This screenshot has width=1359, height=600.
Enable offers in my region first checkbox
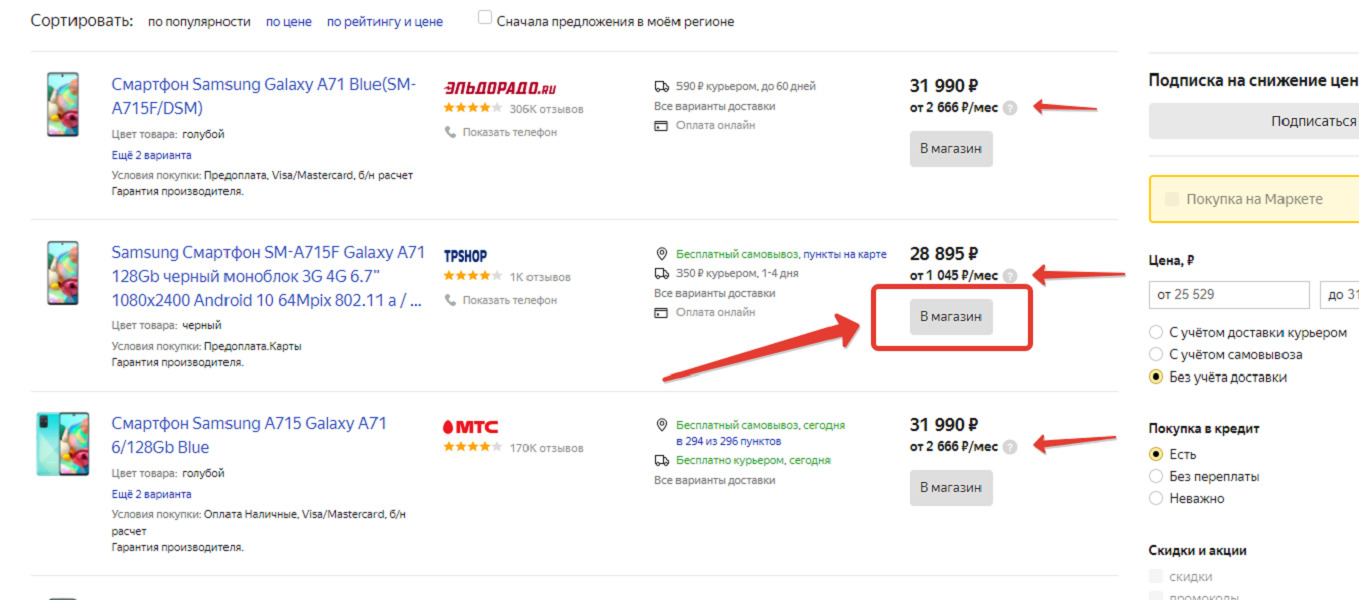click(x=485, y=18)
